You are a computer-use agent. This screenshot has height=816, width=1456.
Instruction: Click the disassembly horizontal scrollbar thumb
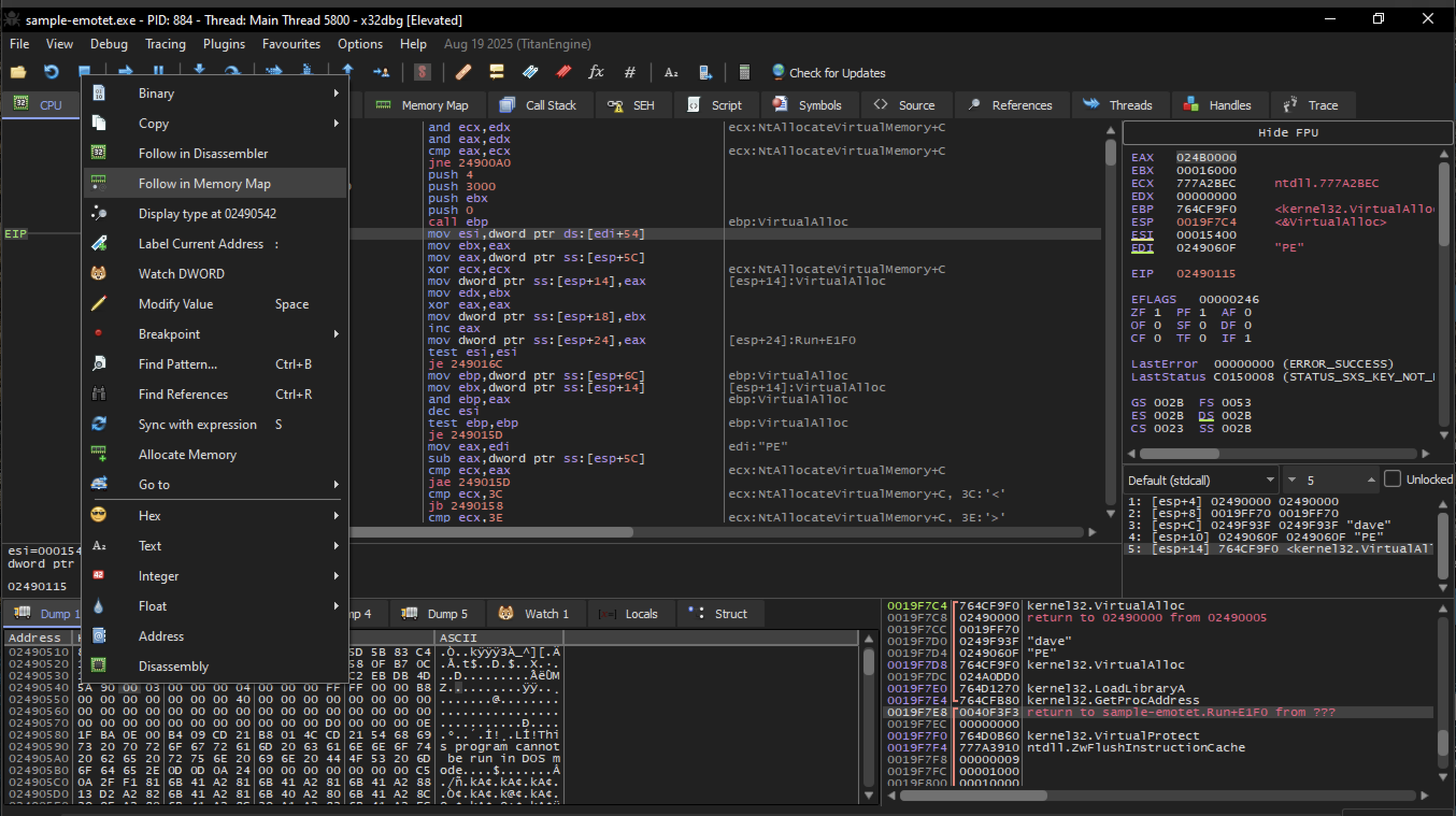coord(490,532)
